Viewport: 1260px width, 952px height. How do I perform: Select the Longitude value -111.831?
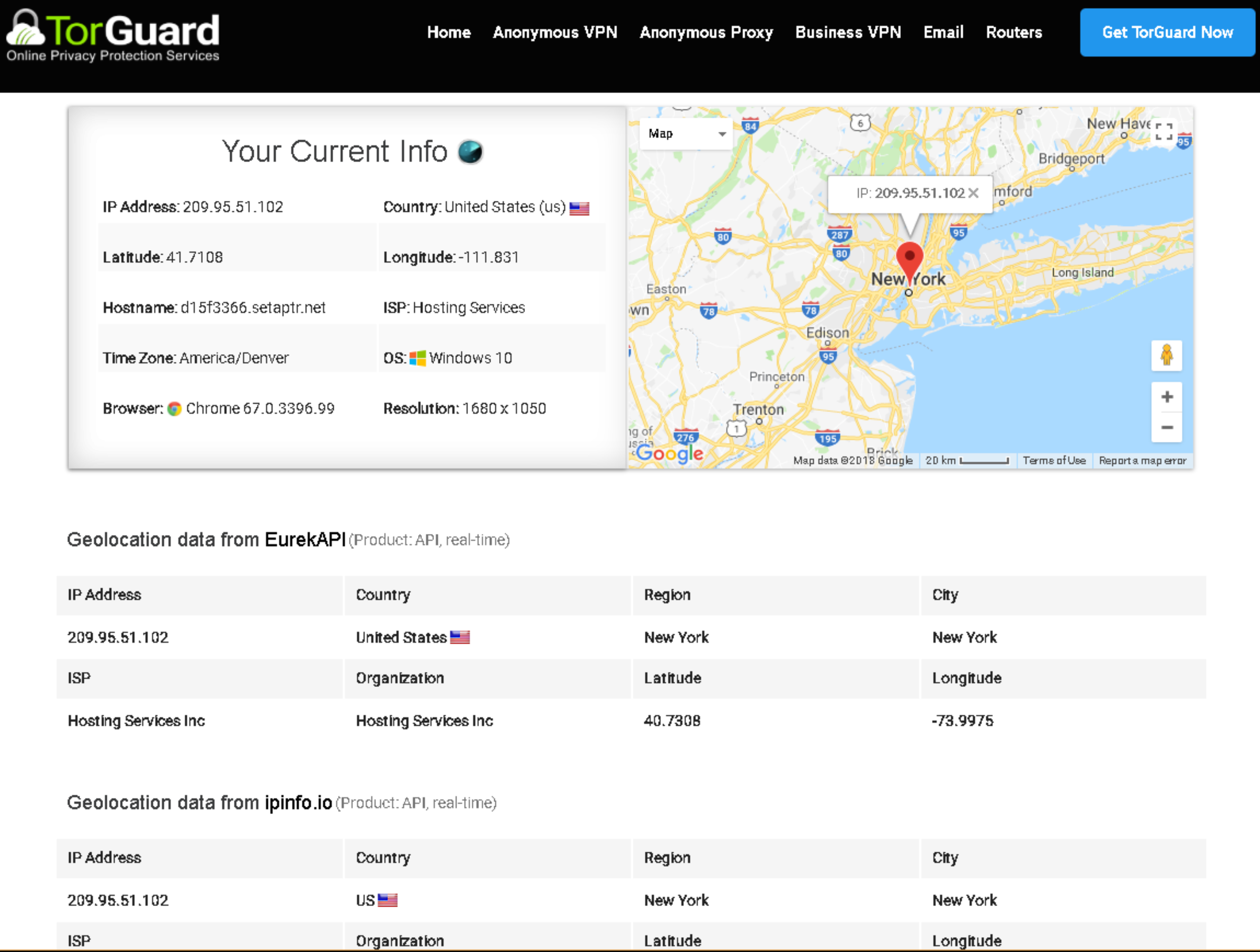pos(489,257)
